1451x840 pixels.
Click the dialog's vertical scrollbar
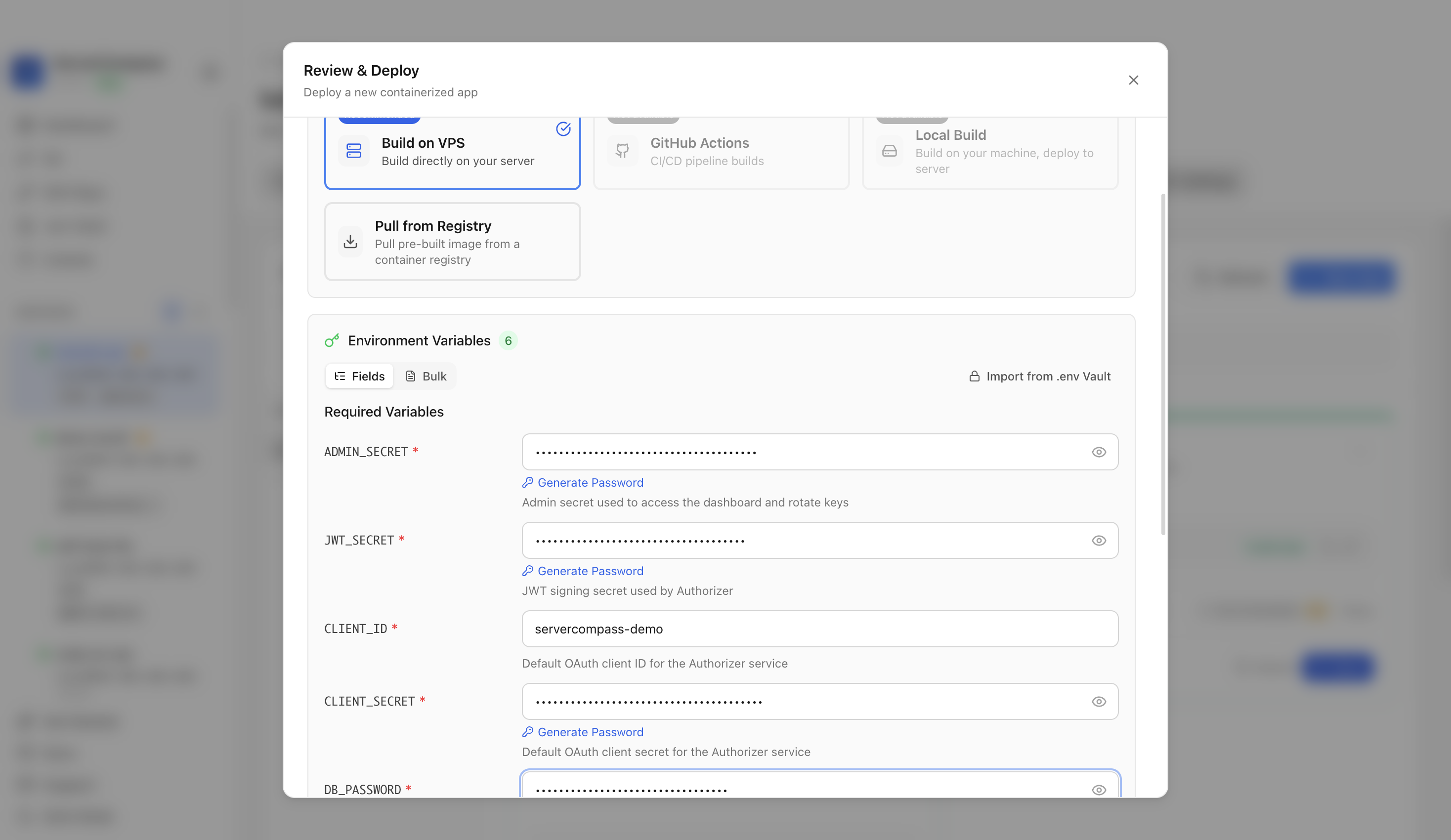click(1163, 364)
